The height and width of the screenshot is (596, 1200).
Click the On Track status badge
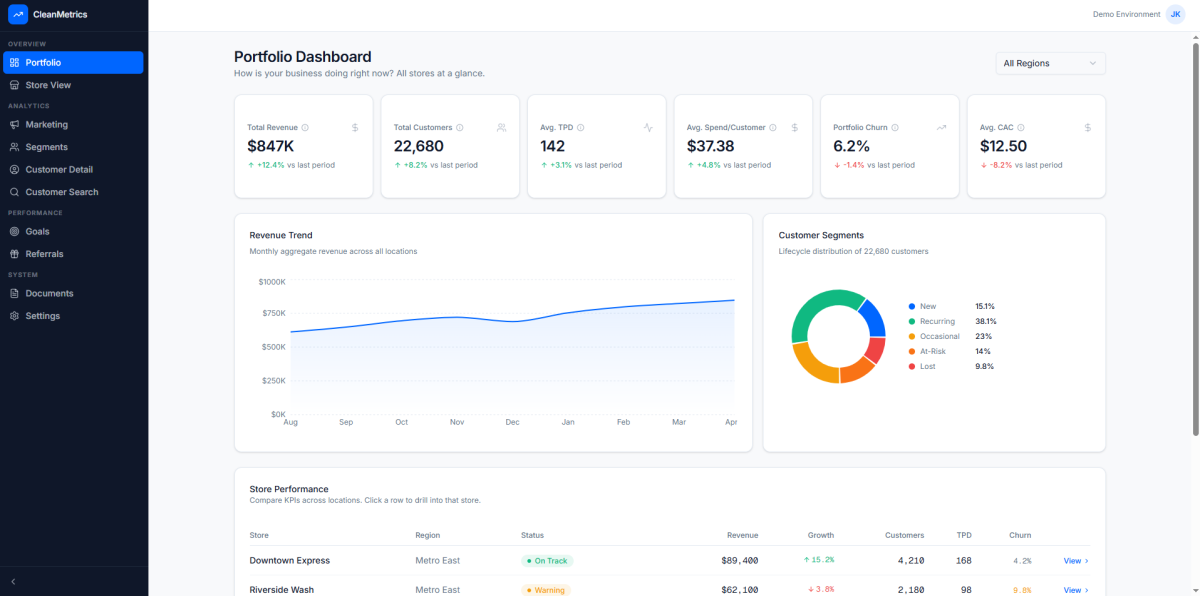547,561
